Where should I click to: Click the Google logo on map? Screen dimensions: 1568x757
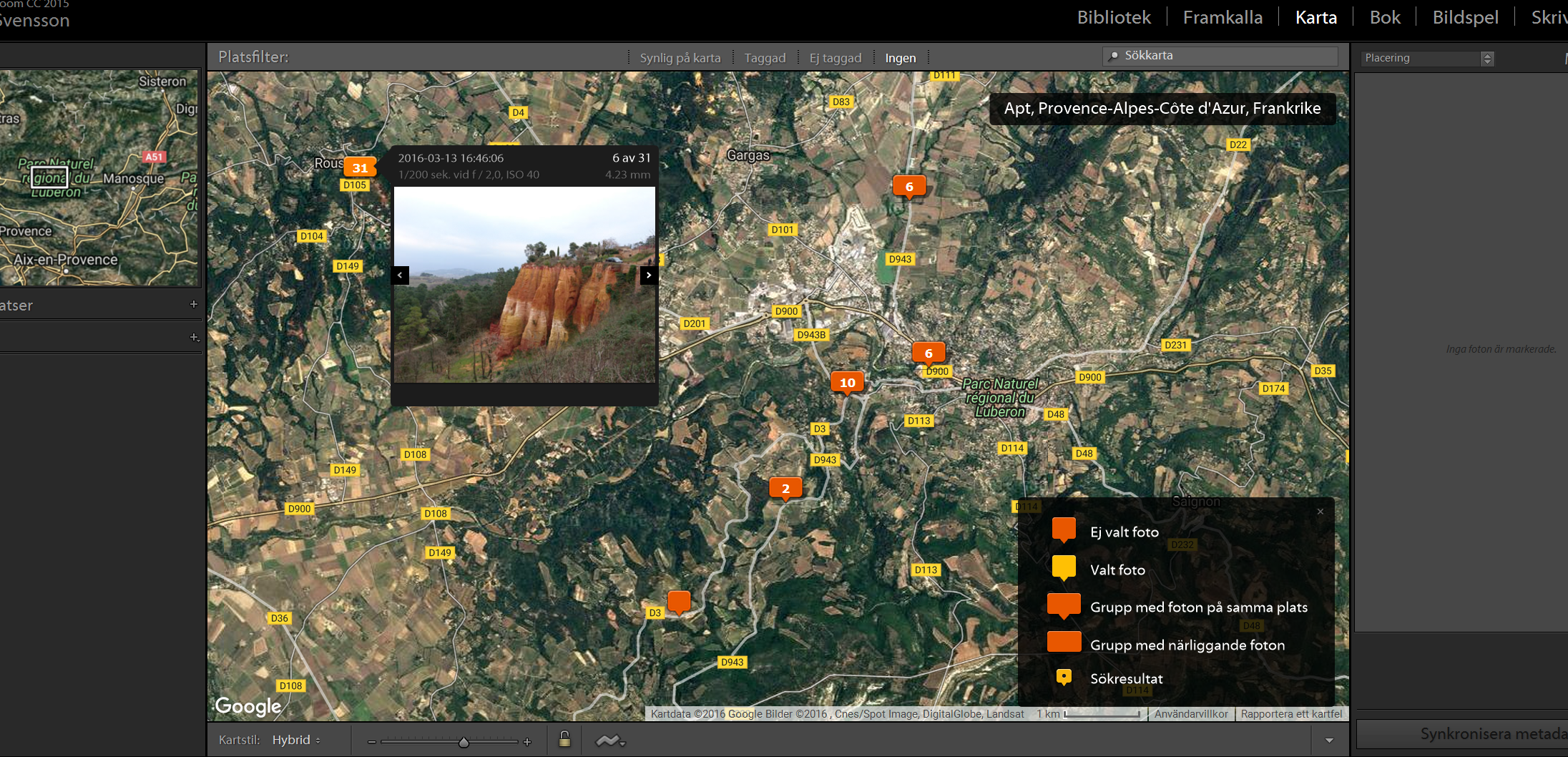(248, 706)
